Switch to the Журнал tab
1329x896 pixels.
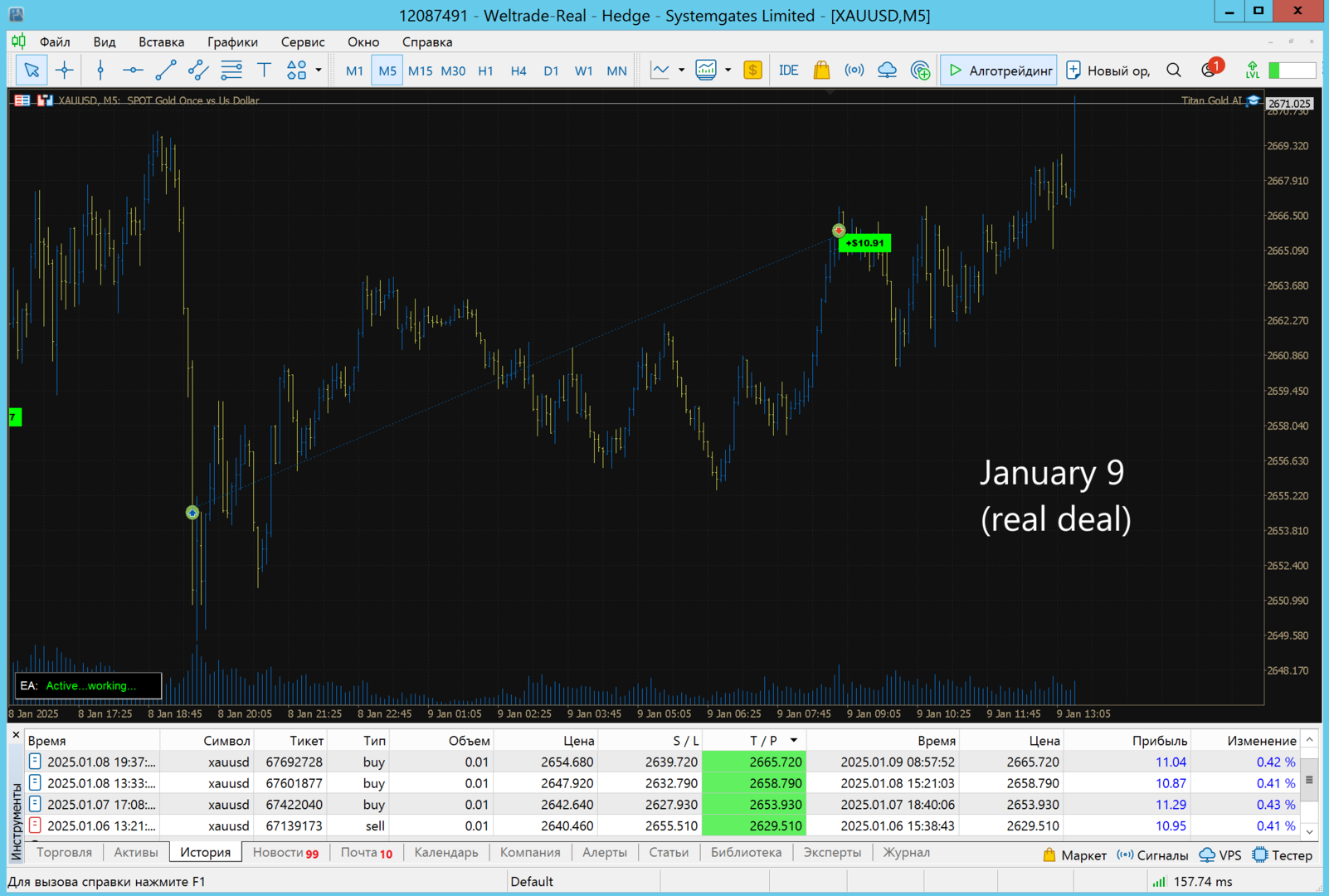tap(906, 852)
